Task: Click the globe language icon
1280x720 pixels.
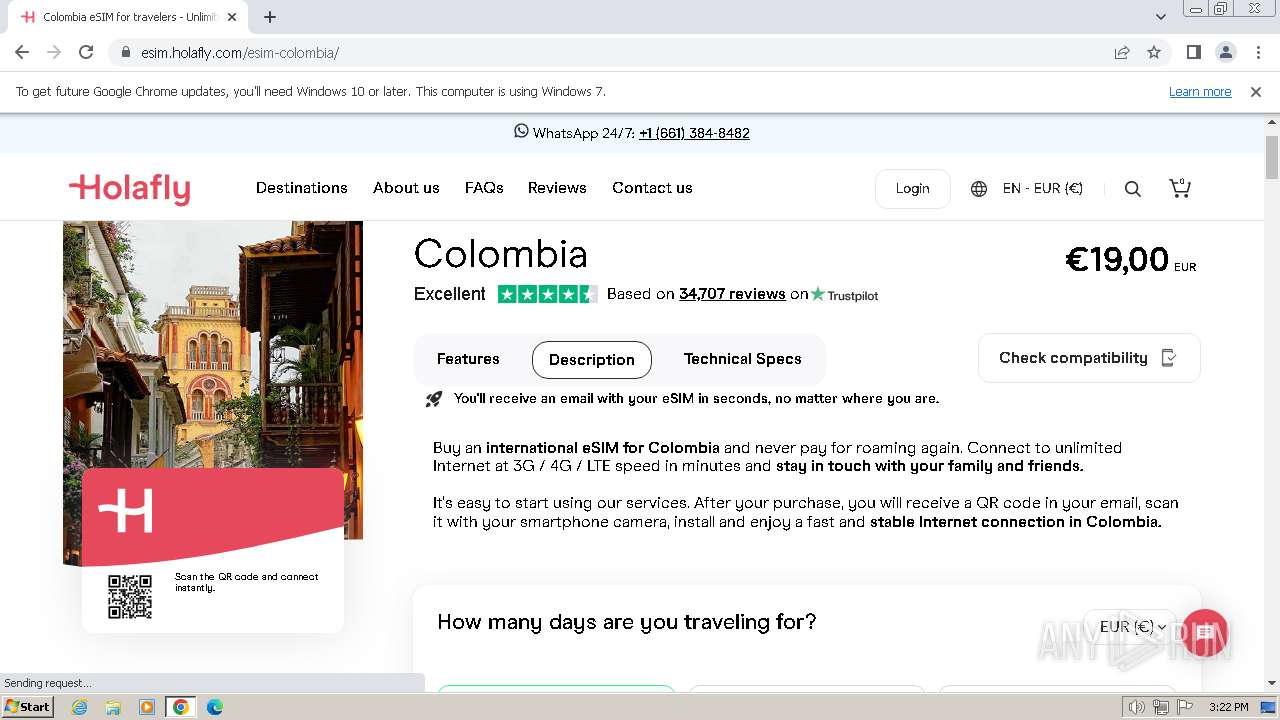Action: point(979,188)
